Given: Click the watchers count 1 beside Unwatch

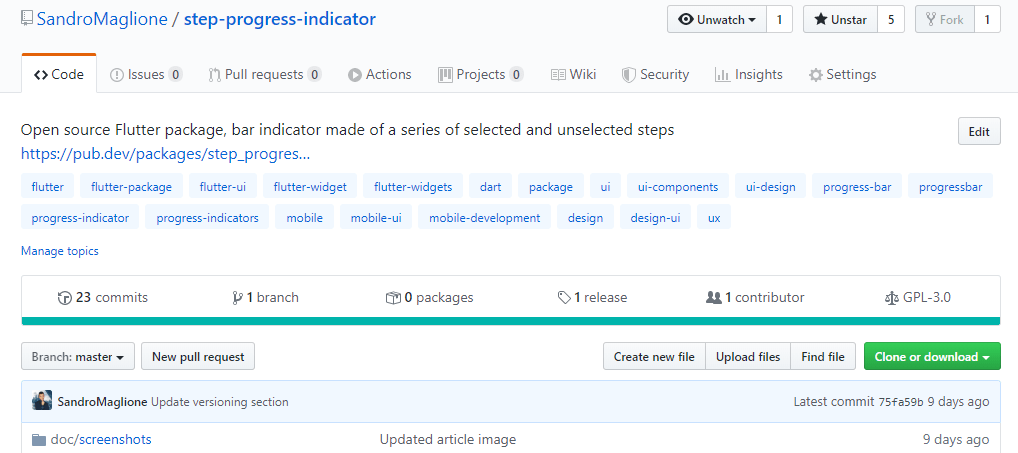Looking at the screenshot, I should pos(779,19).
